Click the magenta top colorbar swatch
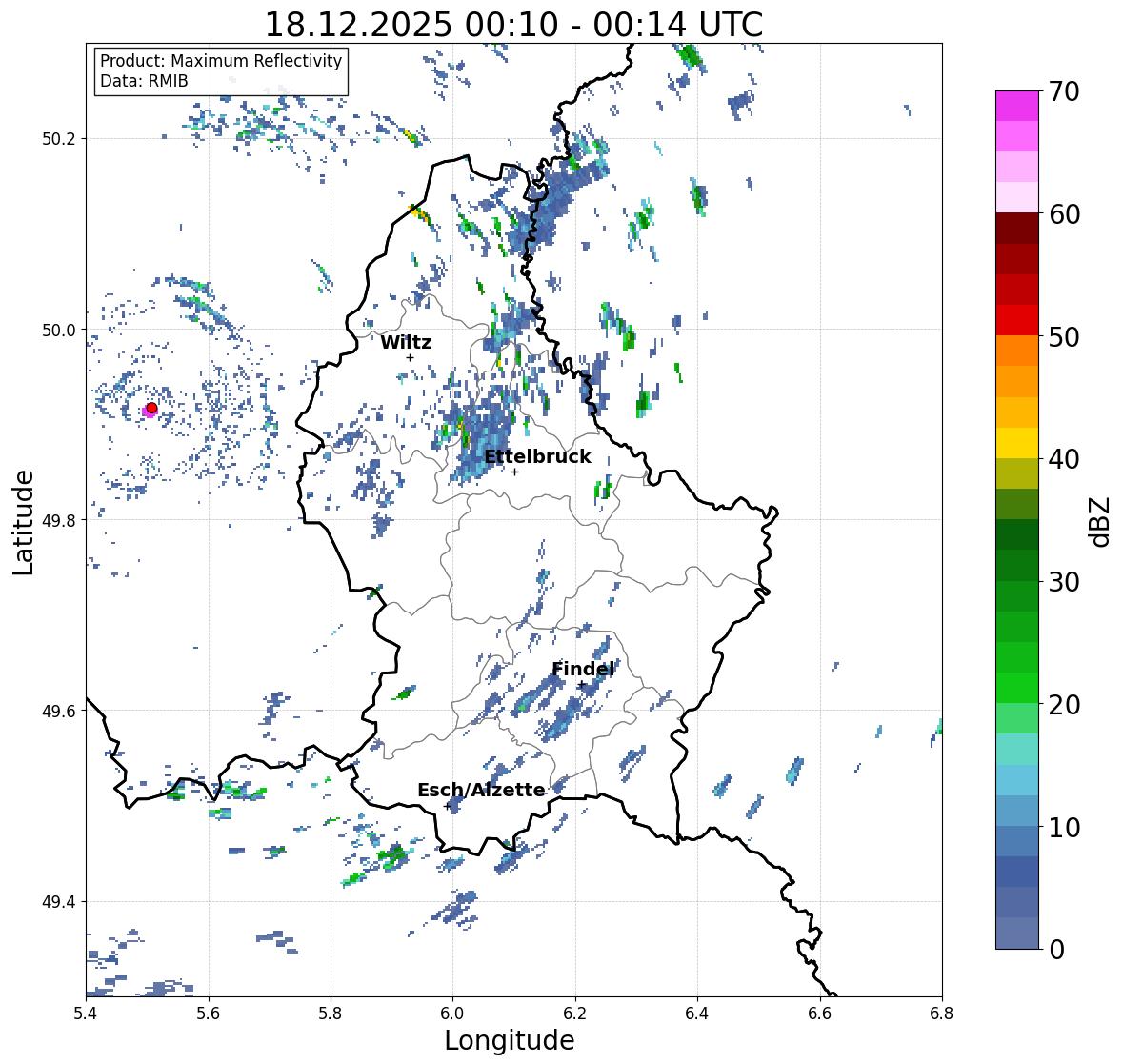The image size is (1123, 1064). tap(1017, 106)
